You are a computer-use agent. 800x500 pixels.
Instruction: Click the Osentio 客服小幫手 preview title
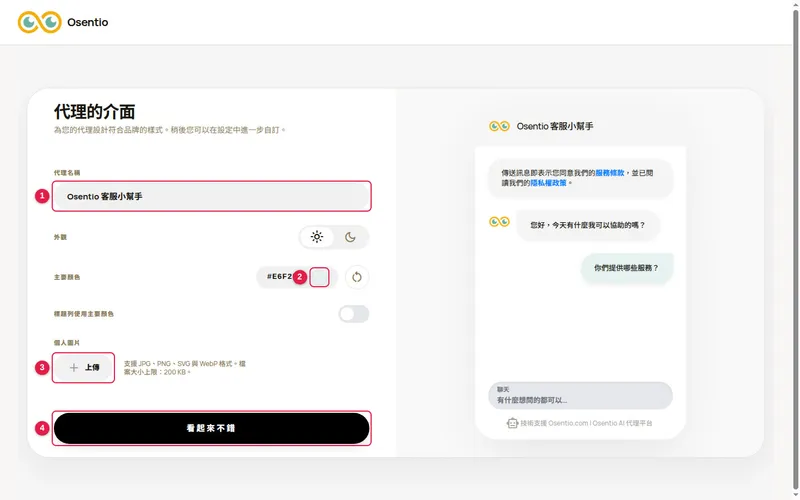point(555,126)
